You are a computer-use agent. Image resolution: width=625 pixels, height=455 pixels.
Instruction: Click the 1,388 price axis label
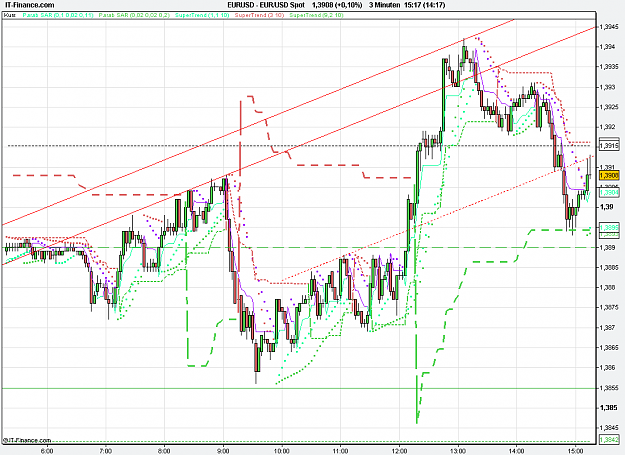(607, 287)
